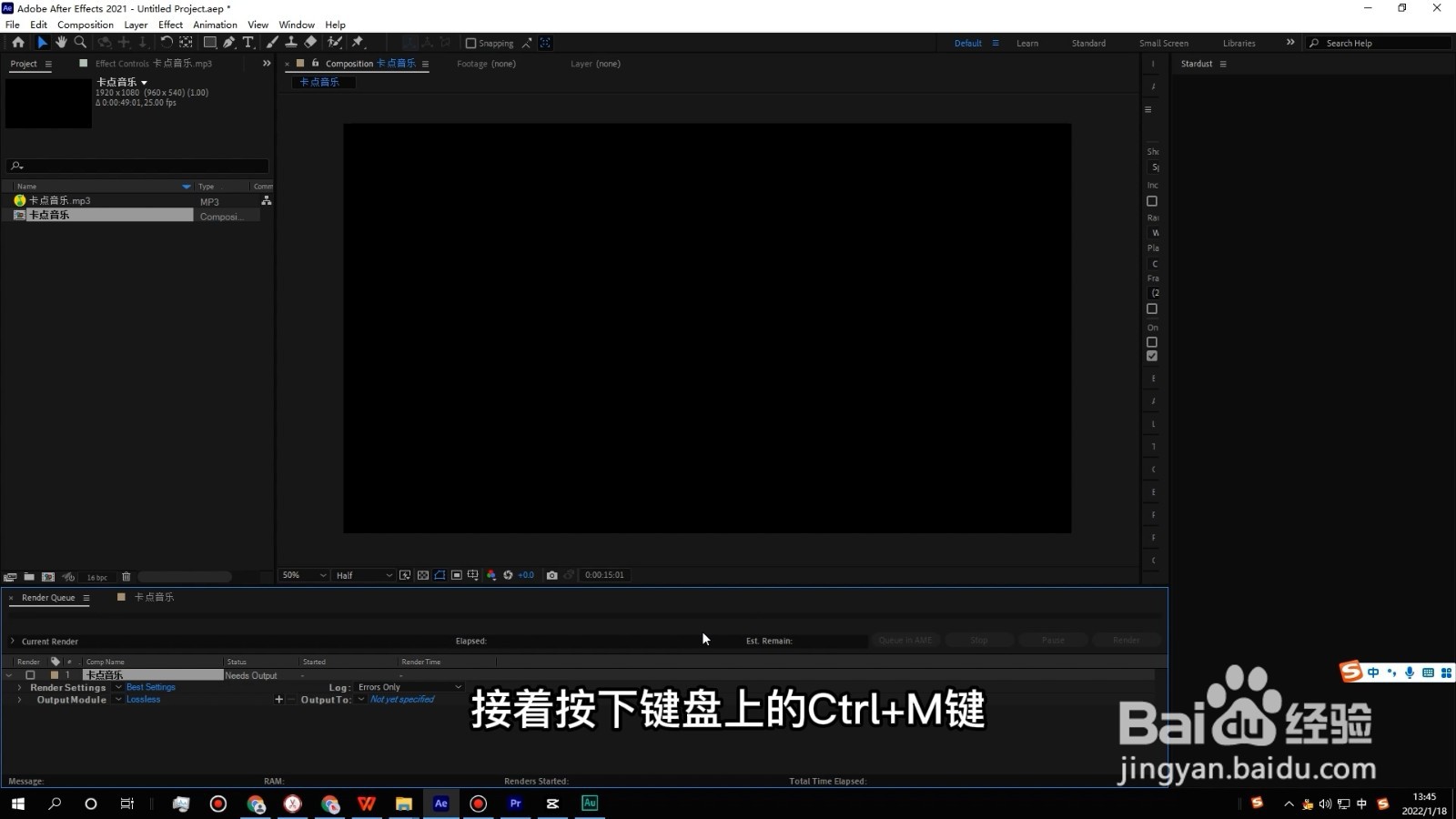Image resolution: width=1456 pixels, height=819 pixels.
Task: Select the Rotation tool
Action: tap(167, 43)
